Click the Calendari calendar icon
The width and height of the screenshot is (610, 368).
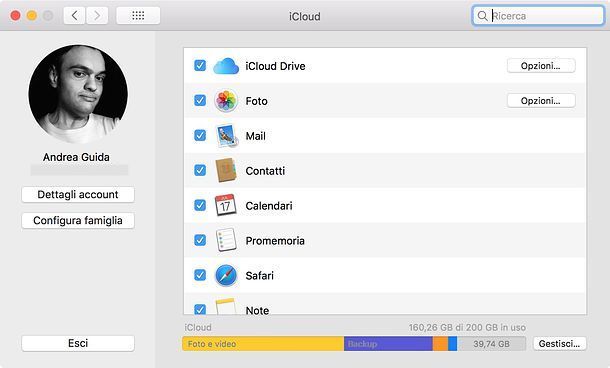(226, 205)
